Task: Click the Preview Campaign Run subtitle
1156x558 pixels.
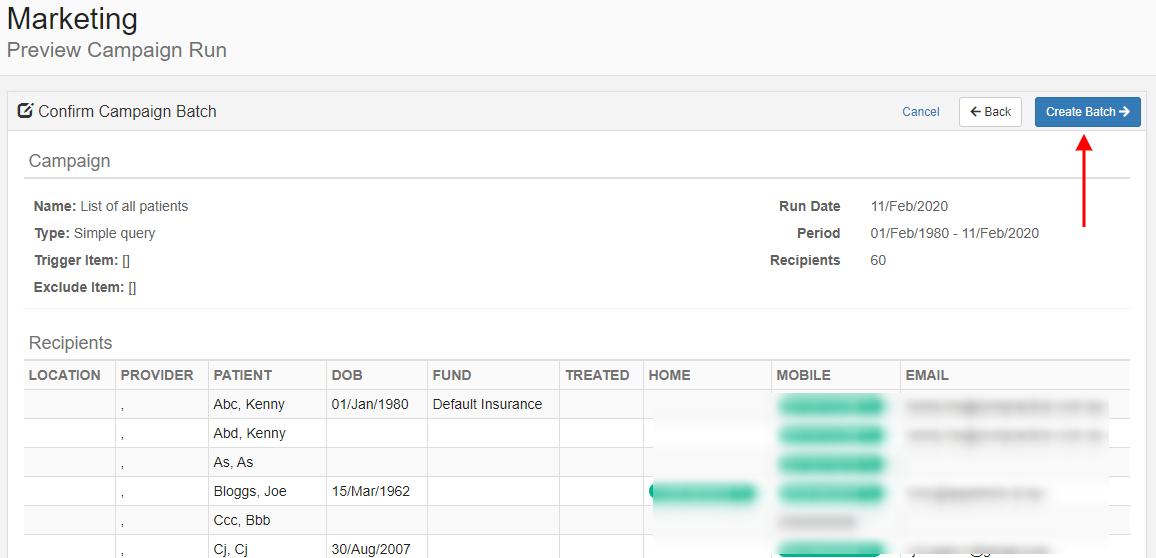Action: tap(116, 50)
